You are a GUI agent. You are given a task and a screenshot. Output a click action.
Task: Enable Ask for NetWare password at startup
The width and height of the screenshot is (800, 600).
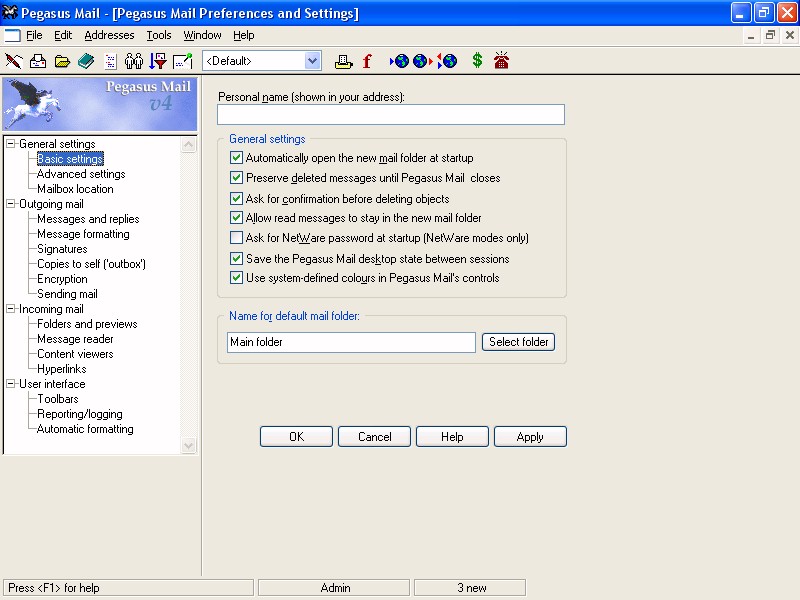pos(236,238)
